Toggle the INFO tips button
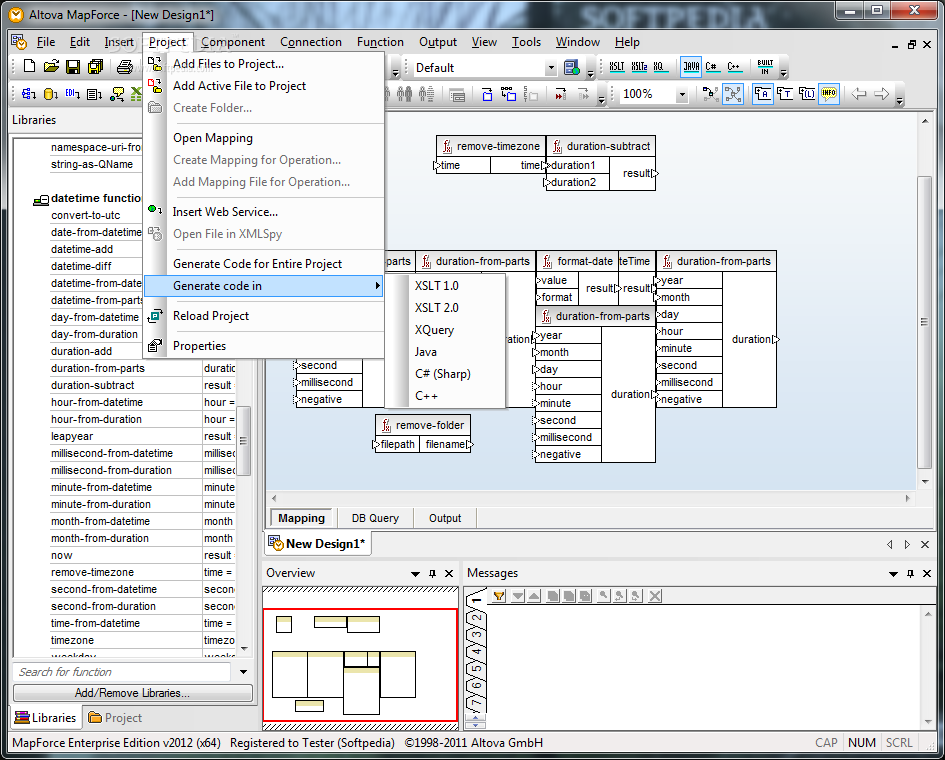This screenshot has width=945, height=760. (x=829, y=94)
